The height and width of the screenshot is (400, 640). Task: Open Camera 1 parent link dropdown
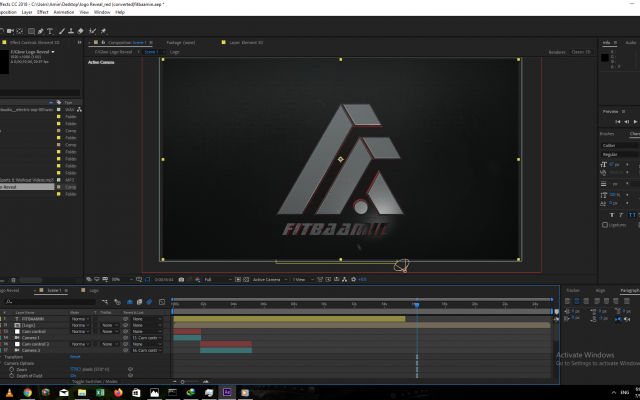click(x=147, y=338)
